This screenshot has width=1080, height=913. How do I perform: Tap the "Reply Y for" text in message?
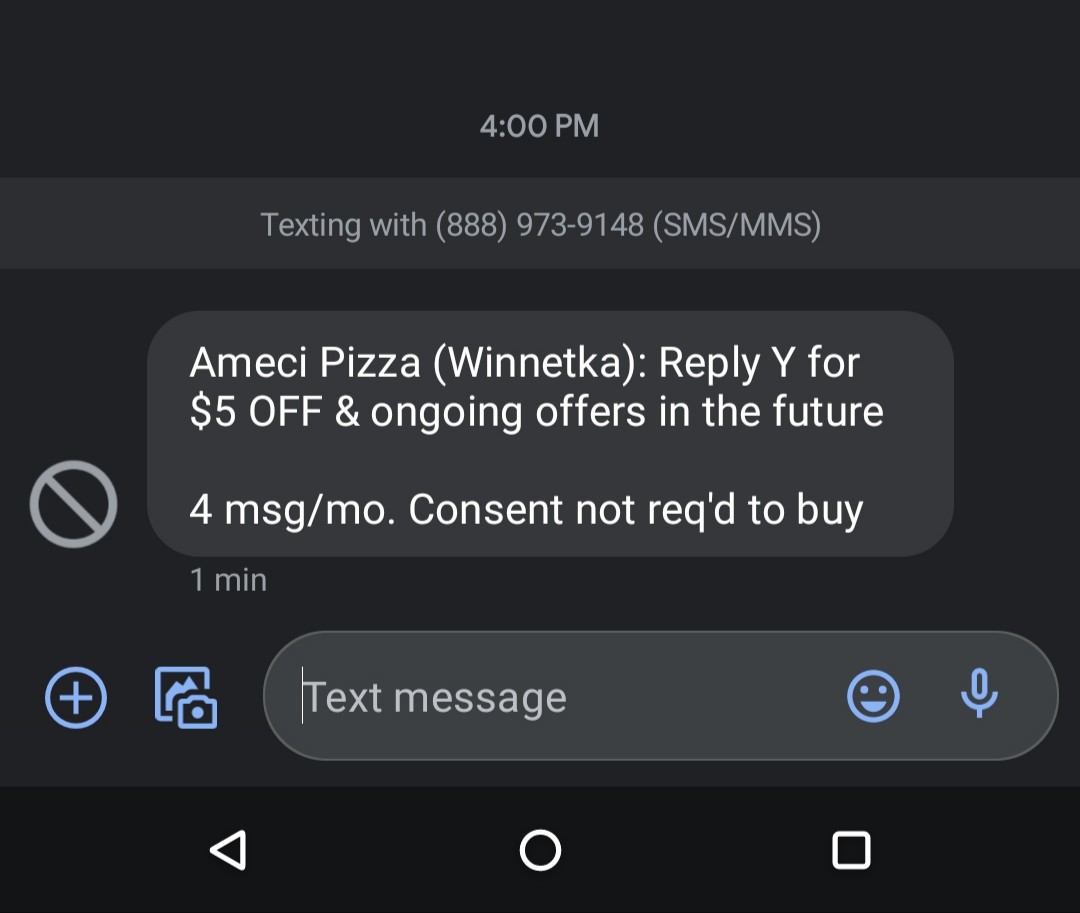click(759, 363)
